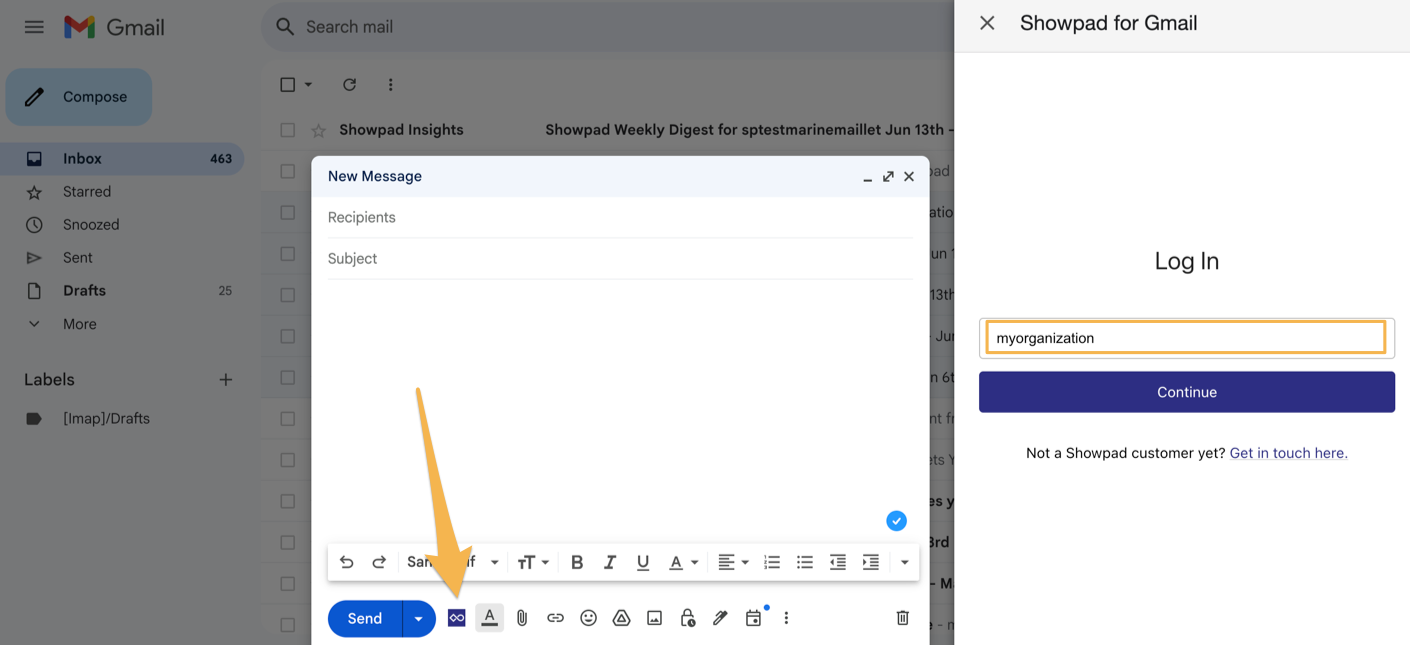Image resolution: width=1410 pixels, height=645 pixels.
Task: Follow the Get in touch here link
Action: (x=1288, y=453)
